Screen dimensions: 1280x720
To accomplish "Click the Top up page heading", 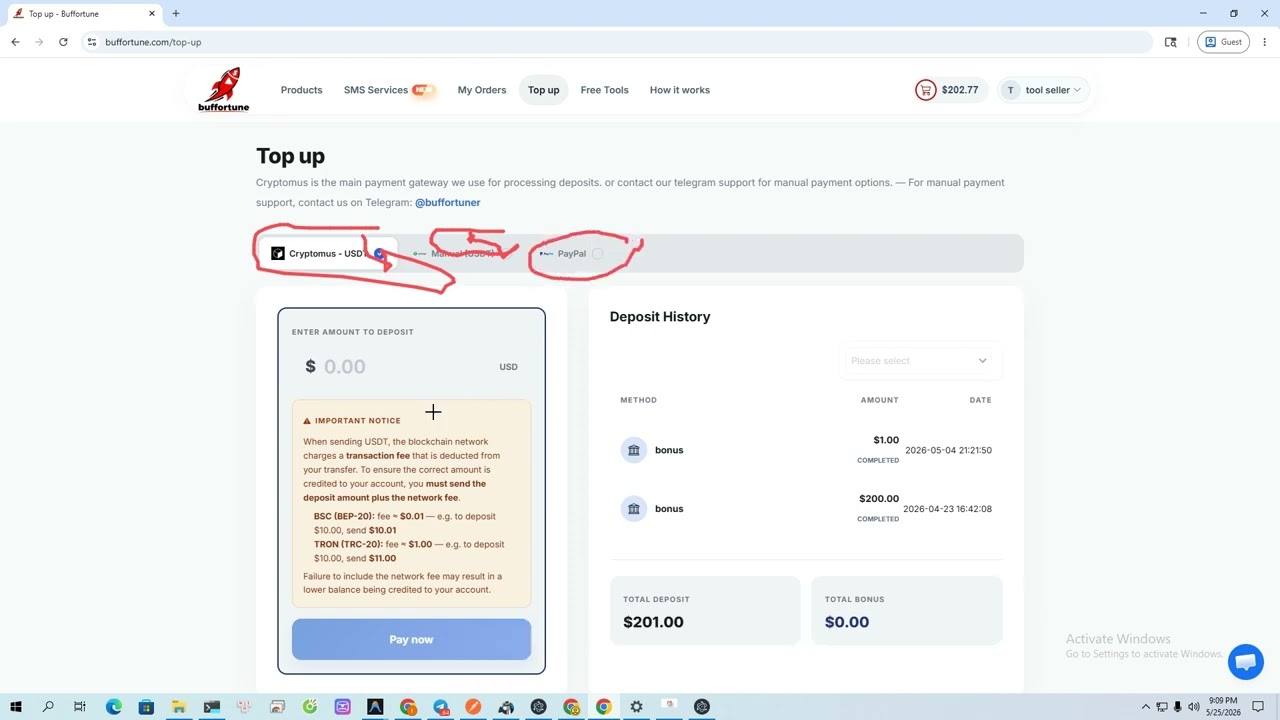I will (x=290, y=156).
